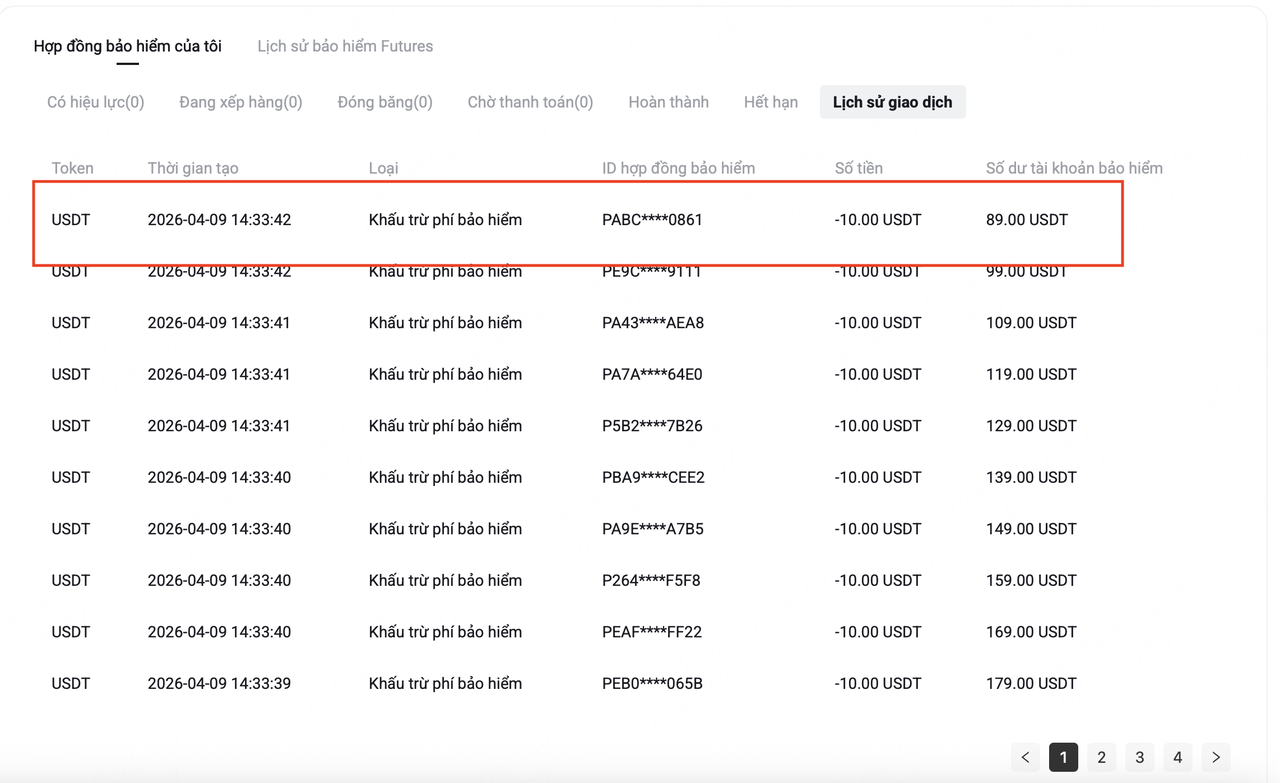
Task: Switch to Lịch sử bảo hiểm Futures tab
Action: pos(345,46)
